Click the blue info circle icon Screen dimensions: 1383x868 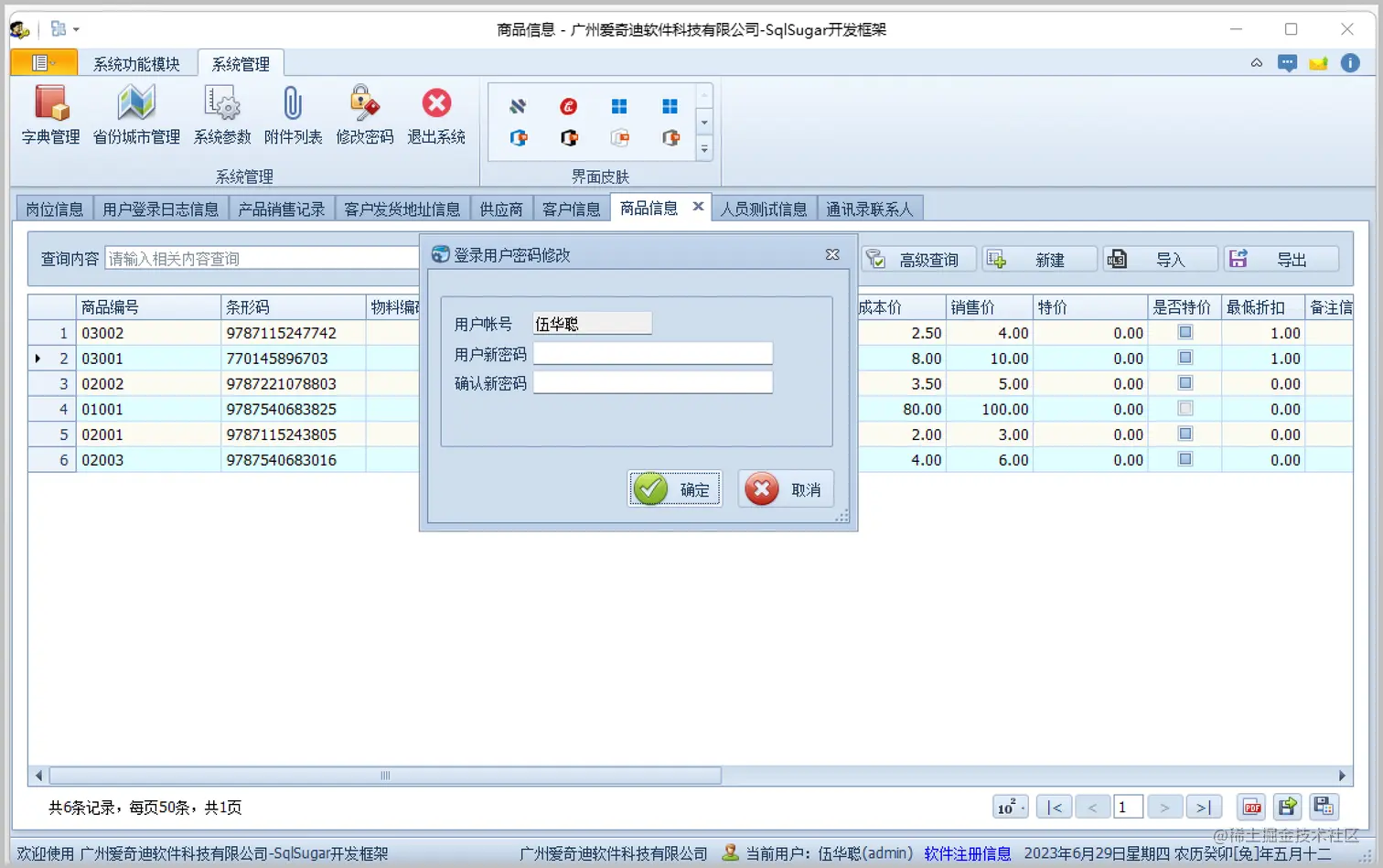[x=1350, y=63]
